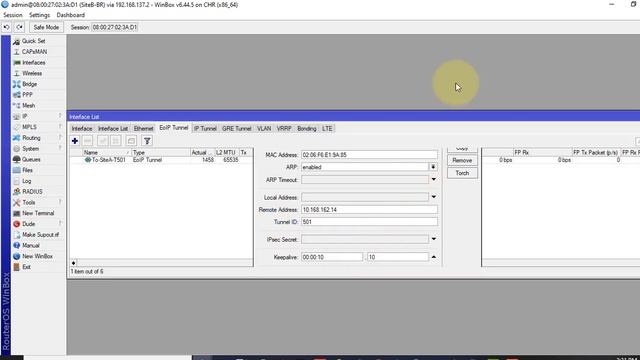Switch to the LTE tab

coord(327,129)
